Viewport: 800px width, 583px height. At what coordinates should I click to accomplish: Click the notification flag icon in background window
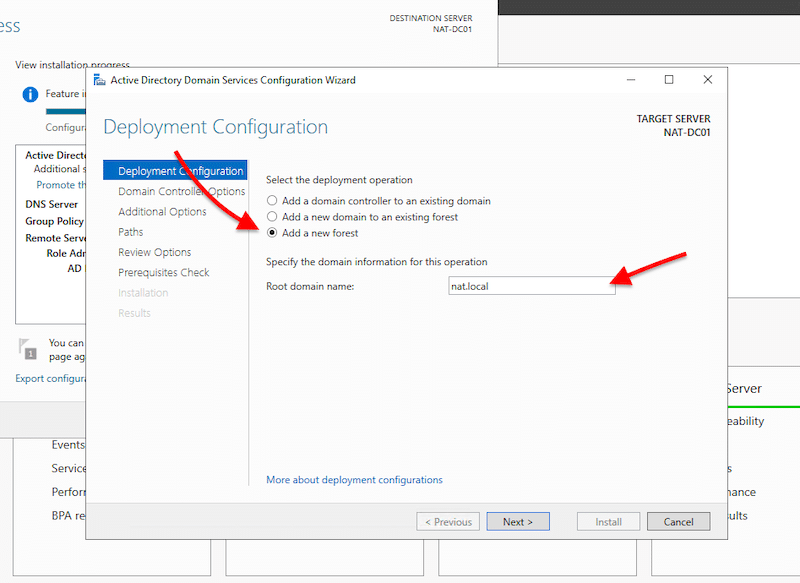[x=28, y=349]
